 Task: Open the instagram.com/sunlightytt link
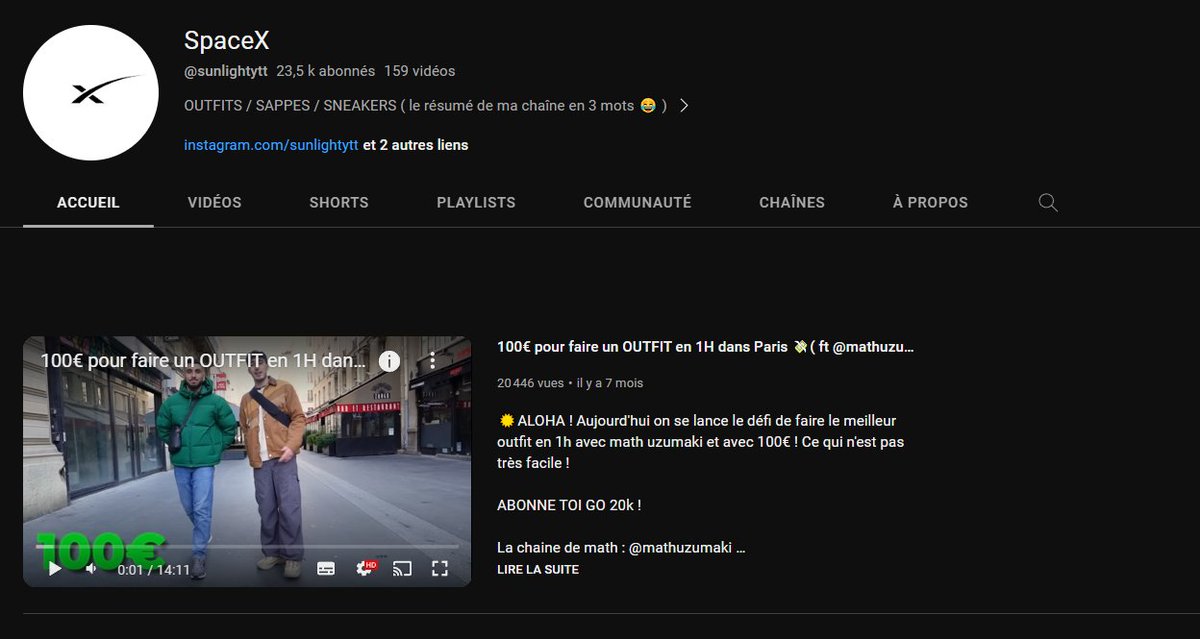click(x=271, y=145)
